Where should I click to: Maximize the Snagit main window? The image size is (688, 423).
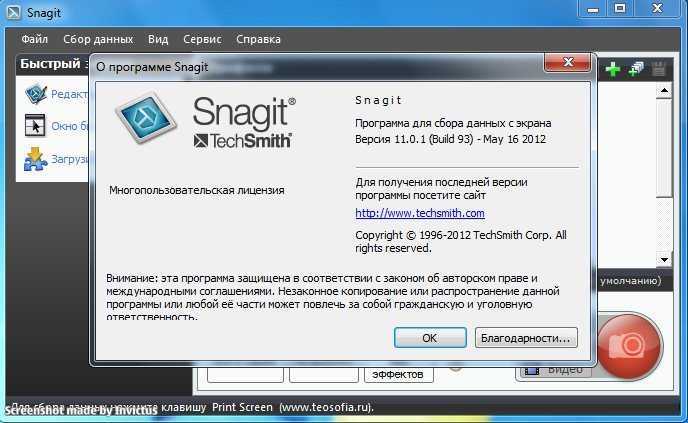620,9
